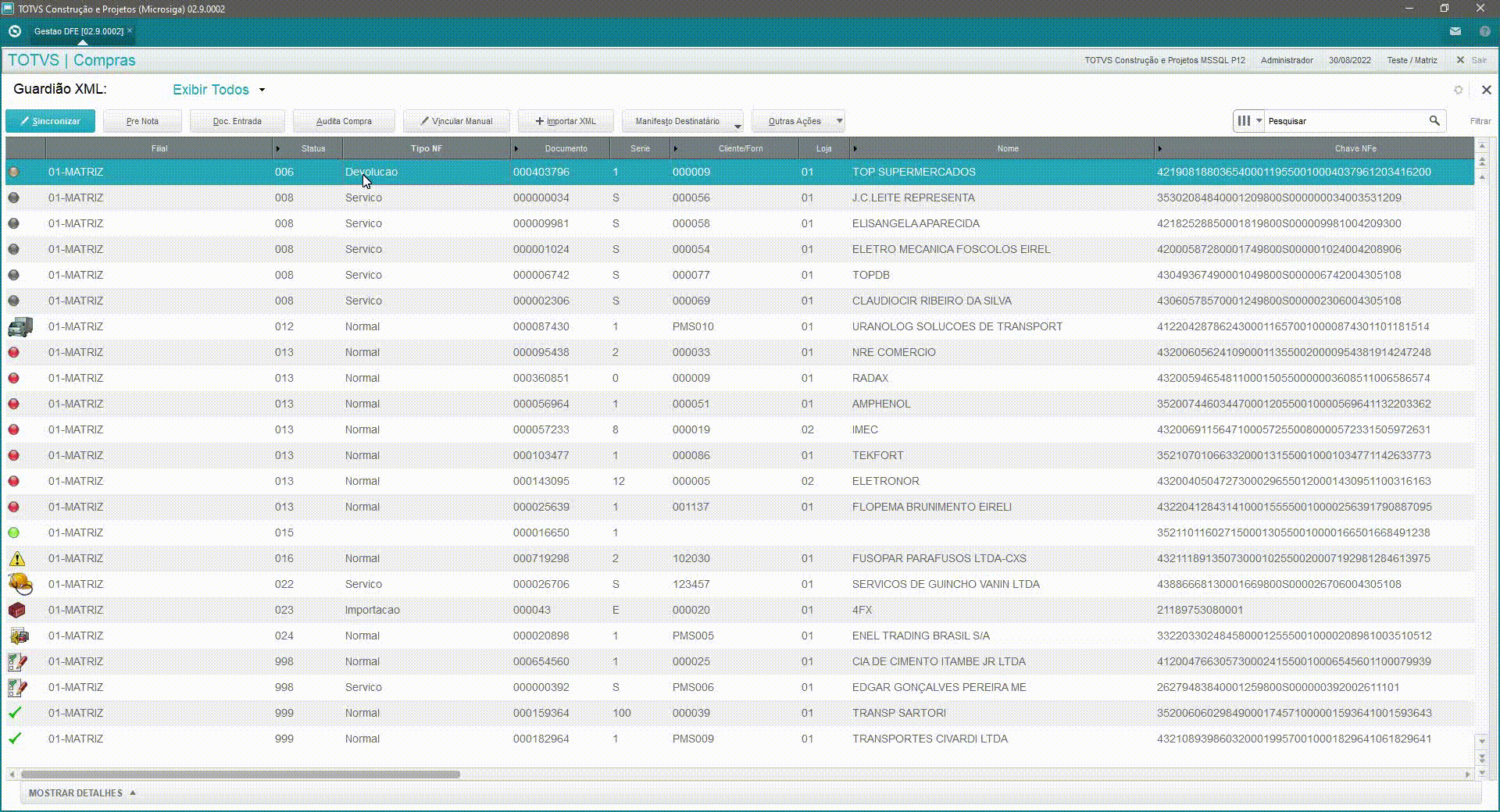
Task: Open the Exibir Todos filter dropdown
Action: tap(219, 90)
